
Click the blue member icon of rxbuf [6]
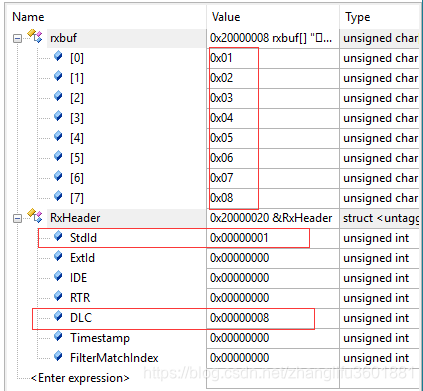point(58,176)
